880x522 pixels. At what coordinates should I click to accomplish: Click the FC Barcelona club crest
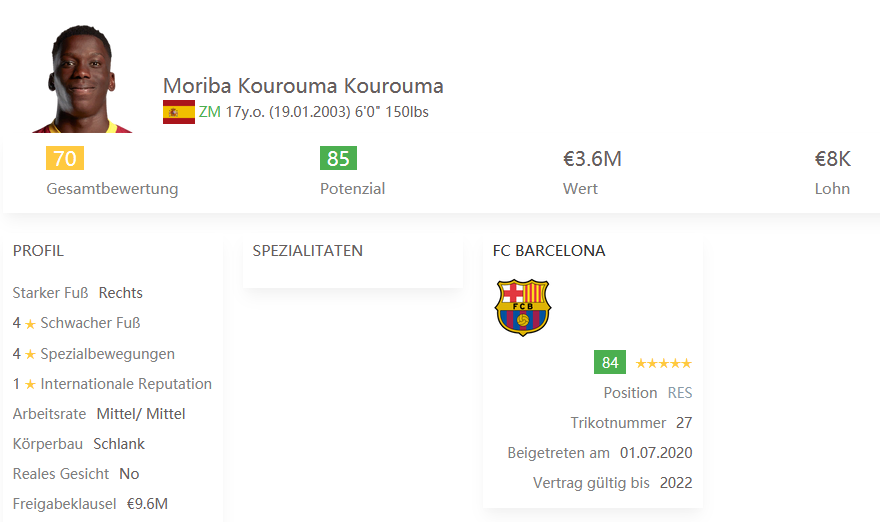click(522, 307)
